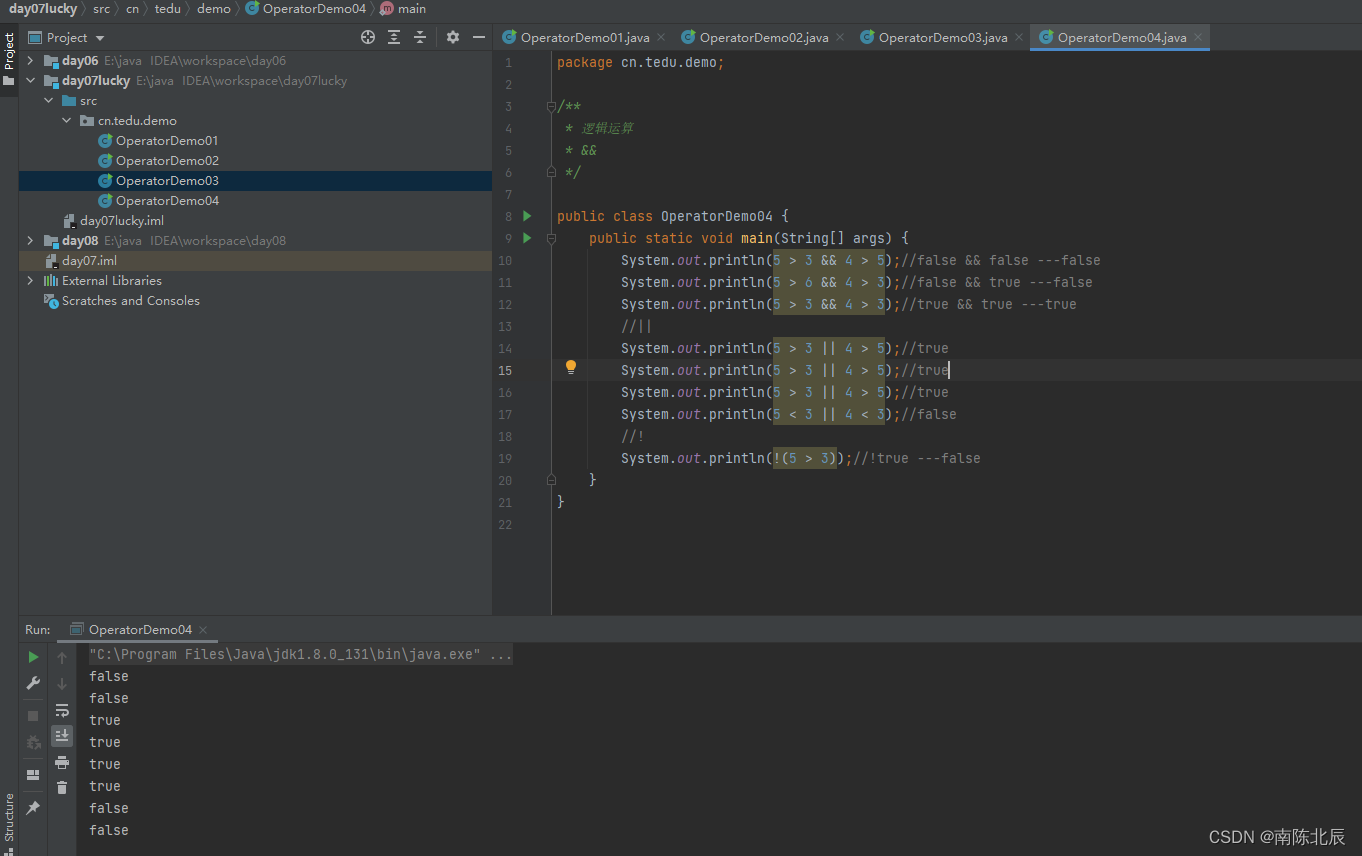
Task: Fold the Javadoc comment on line 3
Action: (x=551, y=106)
